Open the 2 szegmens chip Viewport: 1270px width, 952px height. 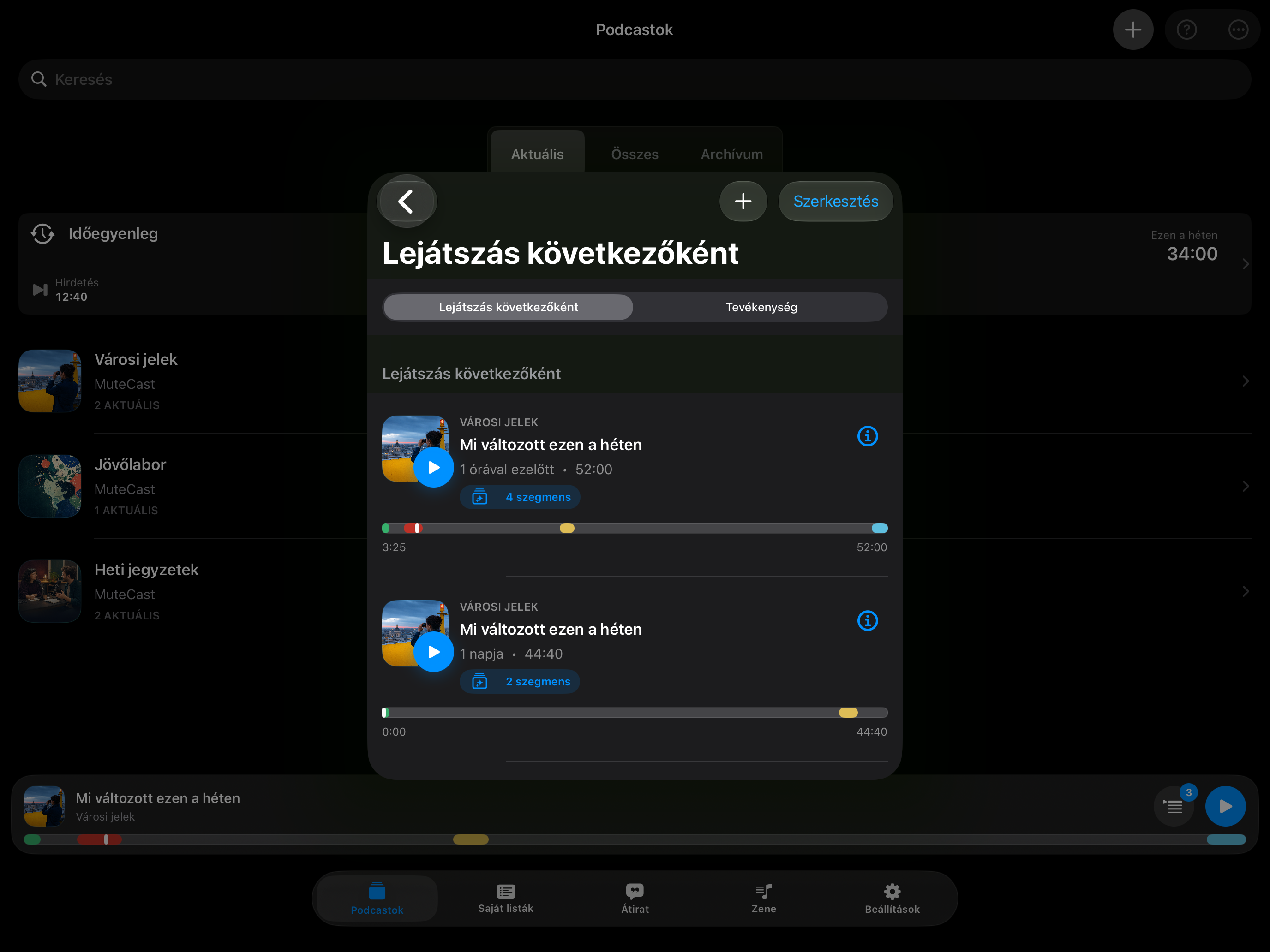point(520,682)
